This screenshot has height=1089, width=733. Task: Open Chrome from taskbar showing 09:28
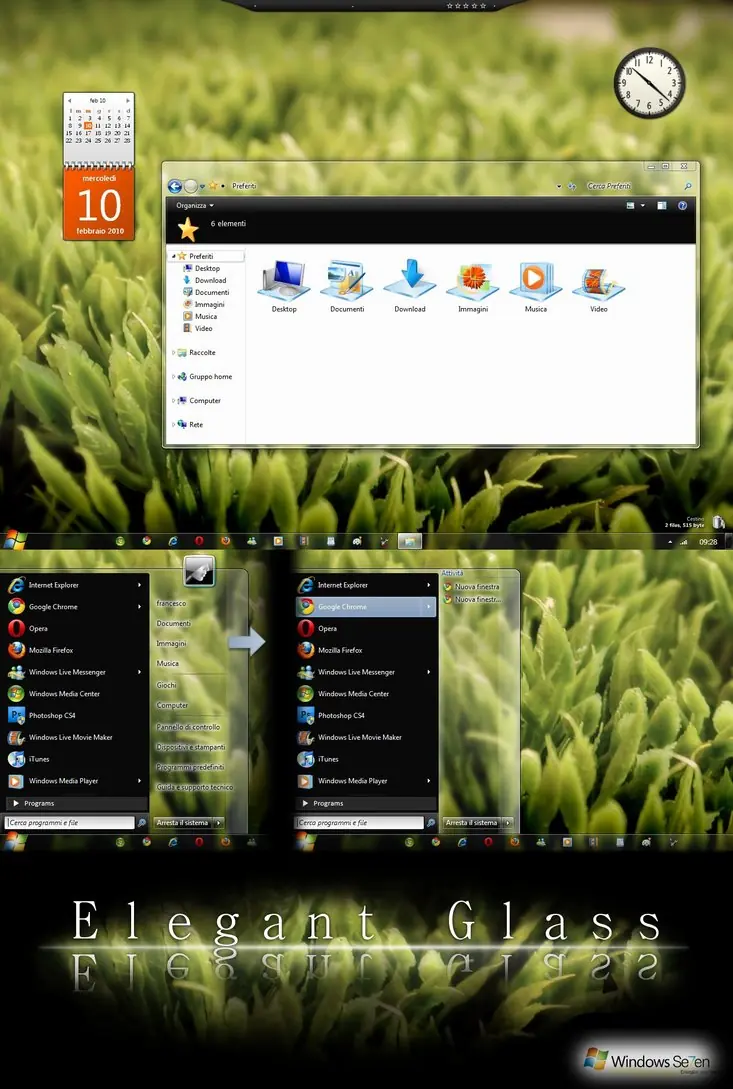tap(147, 541)
